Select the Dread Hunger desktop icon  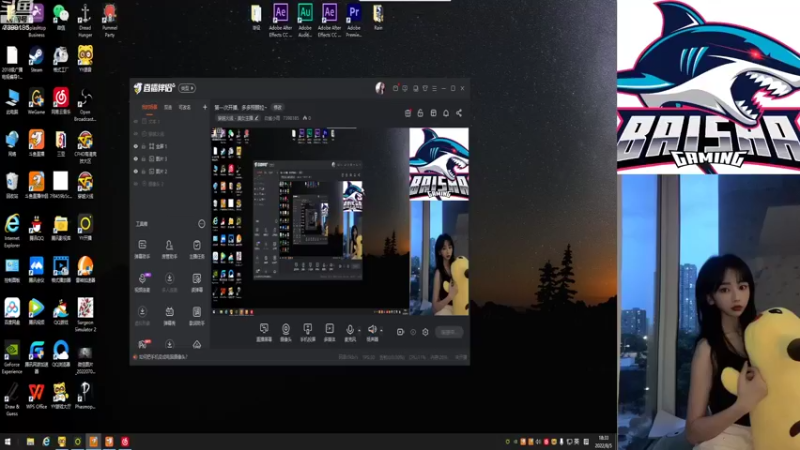pyautogui.click(x=85, y=19)
